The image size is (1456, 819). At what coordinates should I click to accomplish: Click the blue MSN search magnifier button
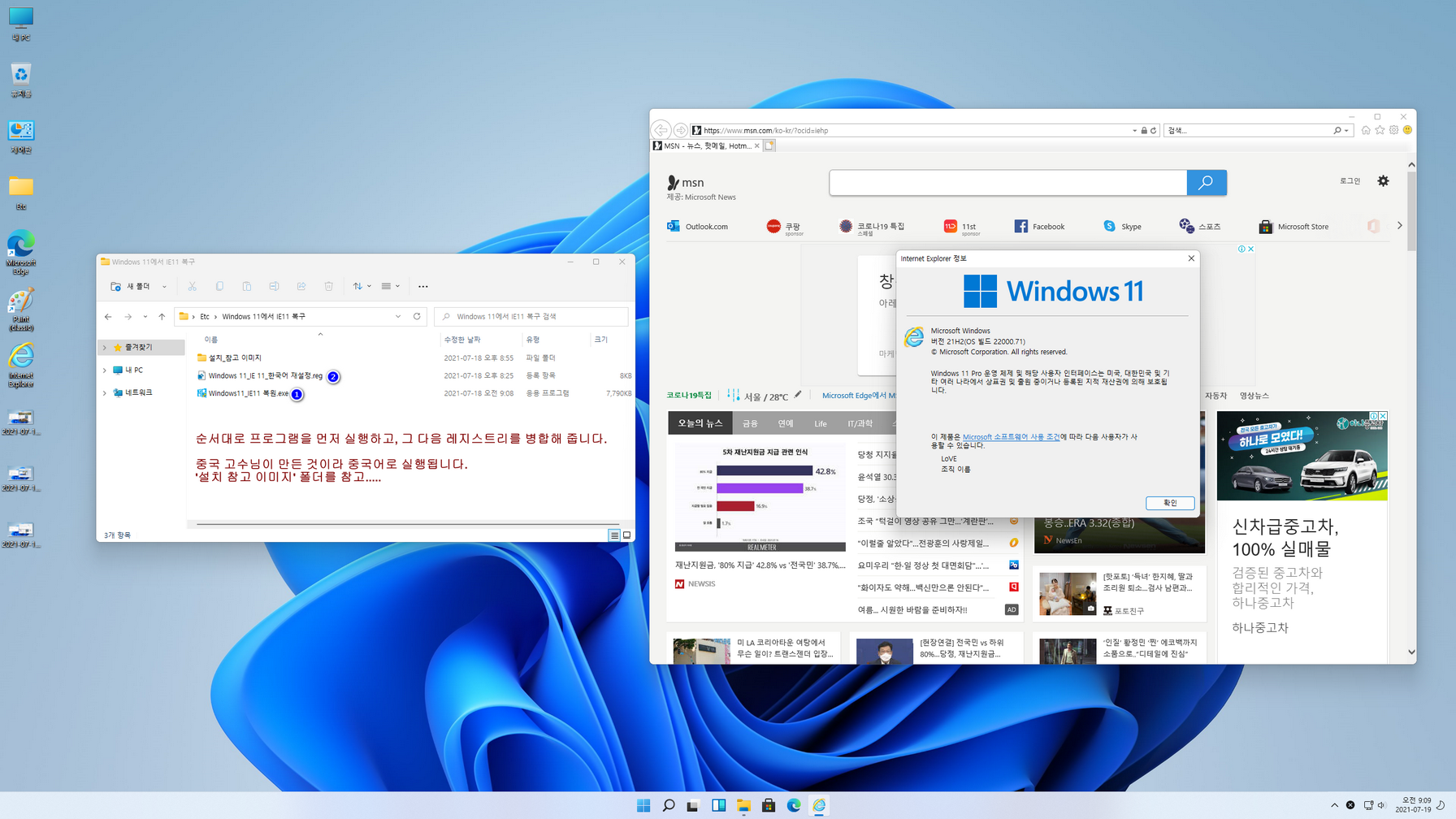(x=1207, y=183)
